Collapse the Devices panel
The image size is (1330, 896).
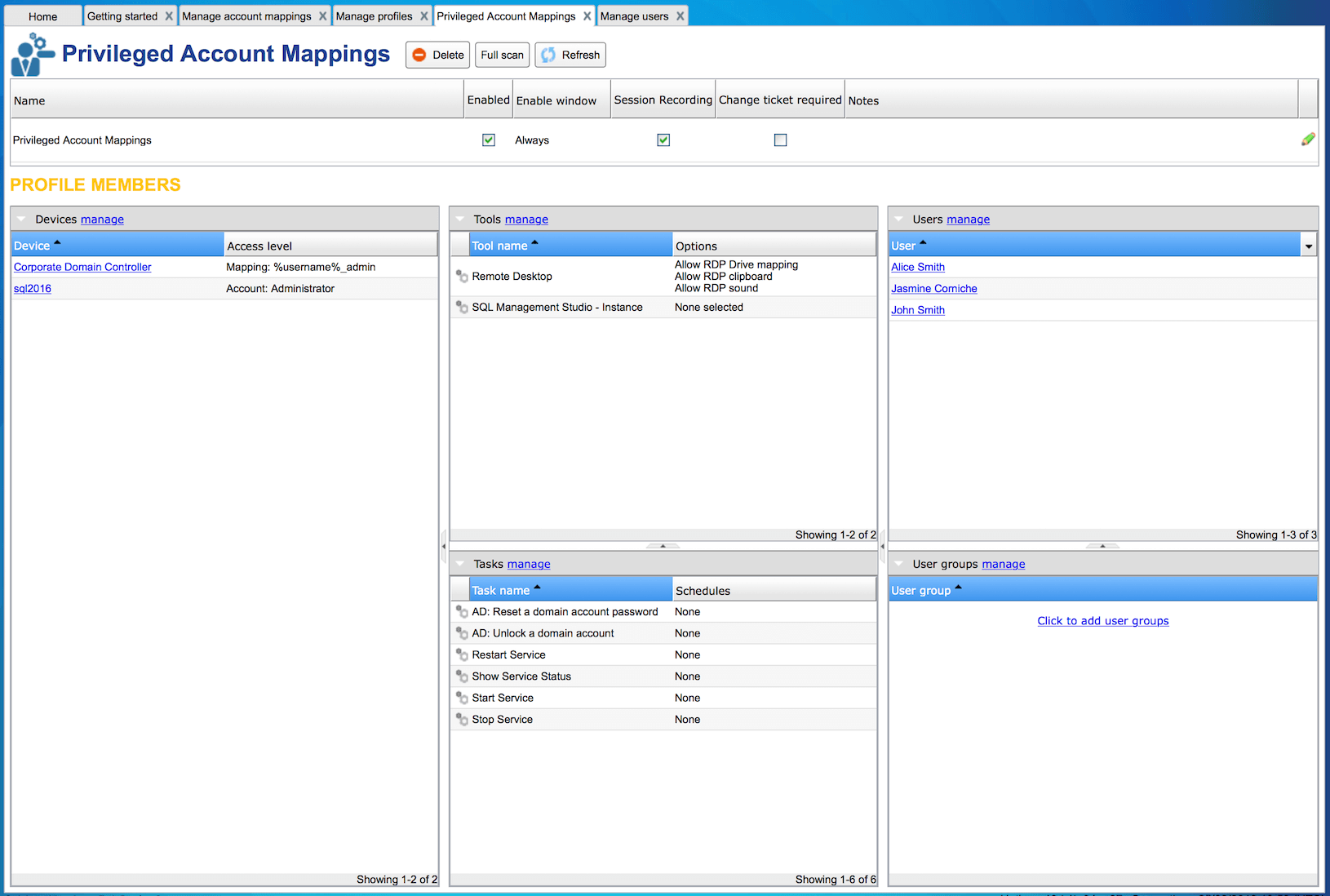[21, 220]
